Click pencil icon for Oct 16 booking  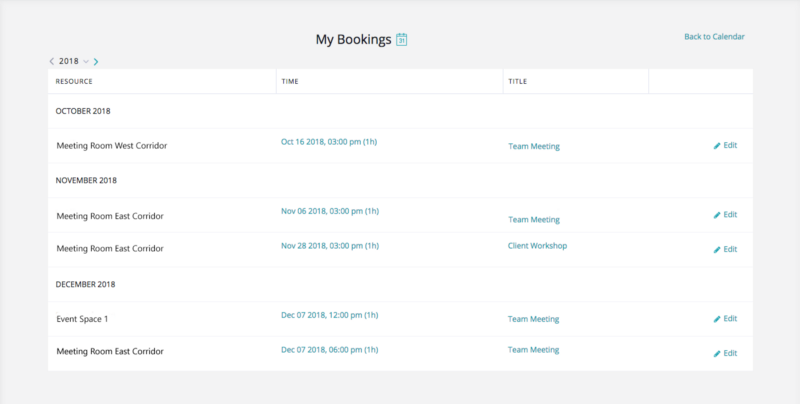[717, 146]
